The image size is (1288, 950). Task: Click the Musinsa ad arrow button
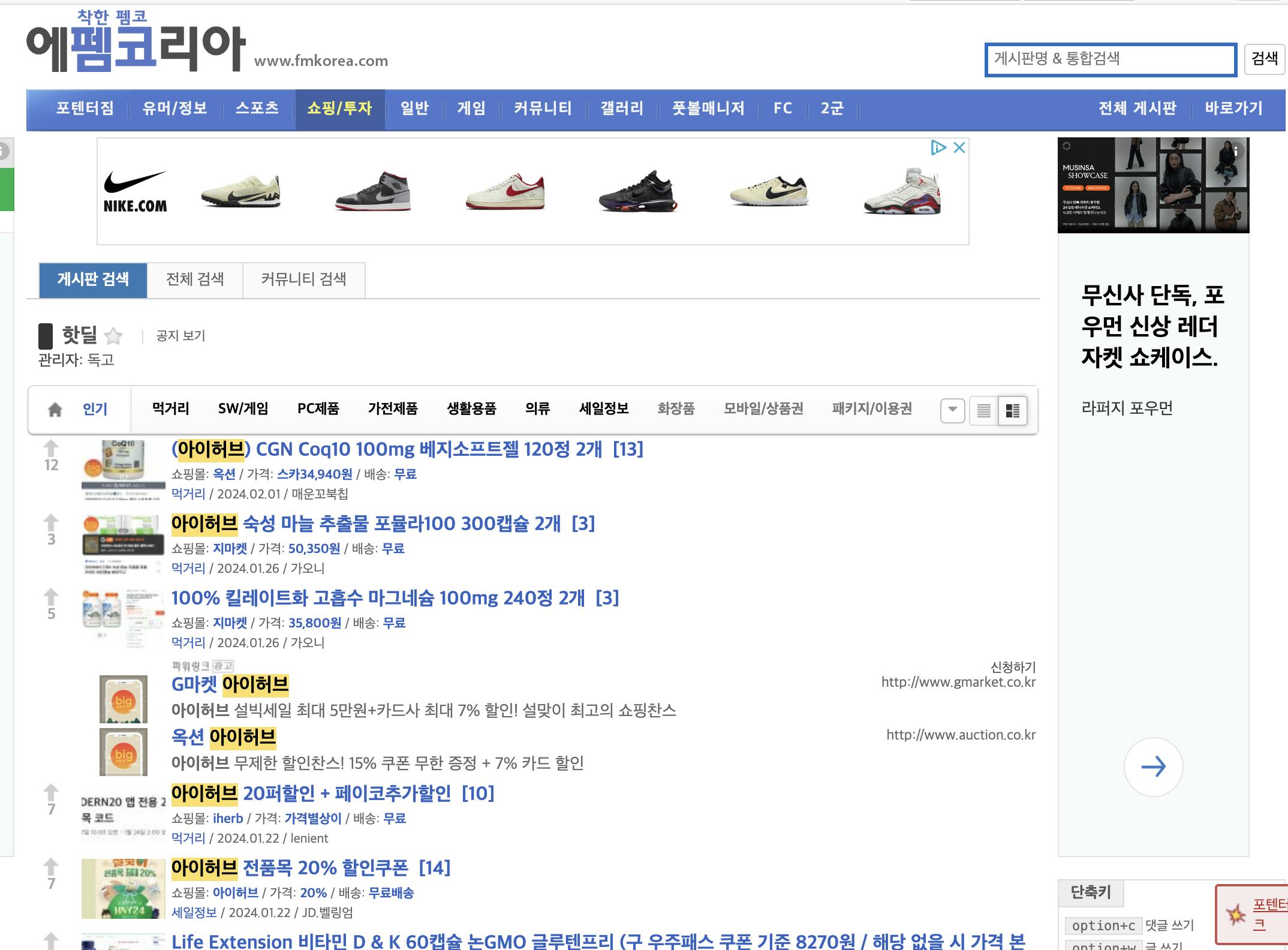[x=1152, y=766]
